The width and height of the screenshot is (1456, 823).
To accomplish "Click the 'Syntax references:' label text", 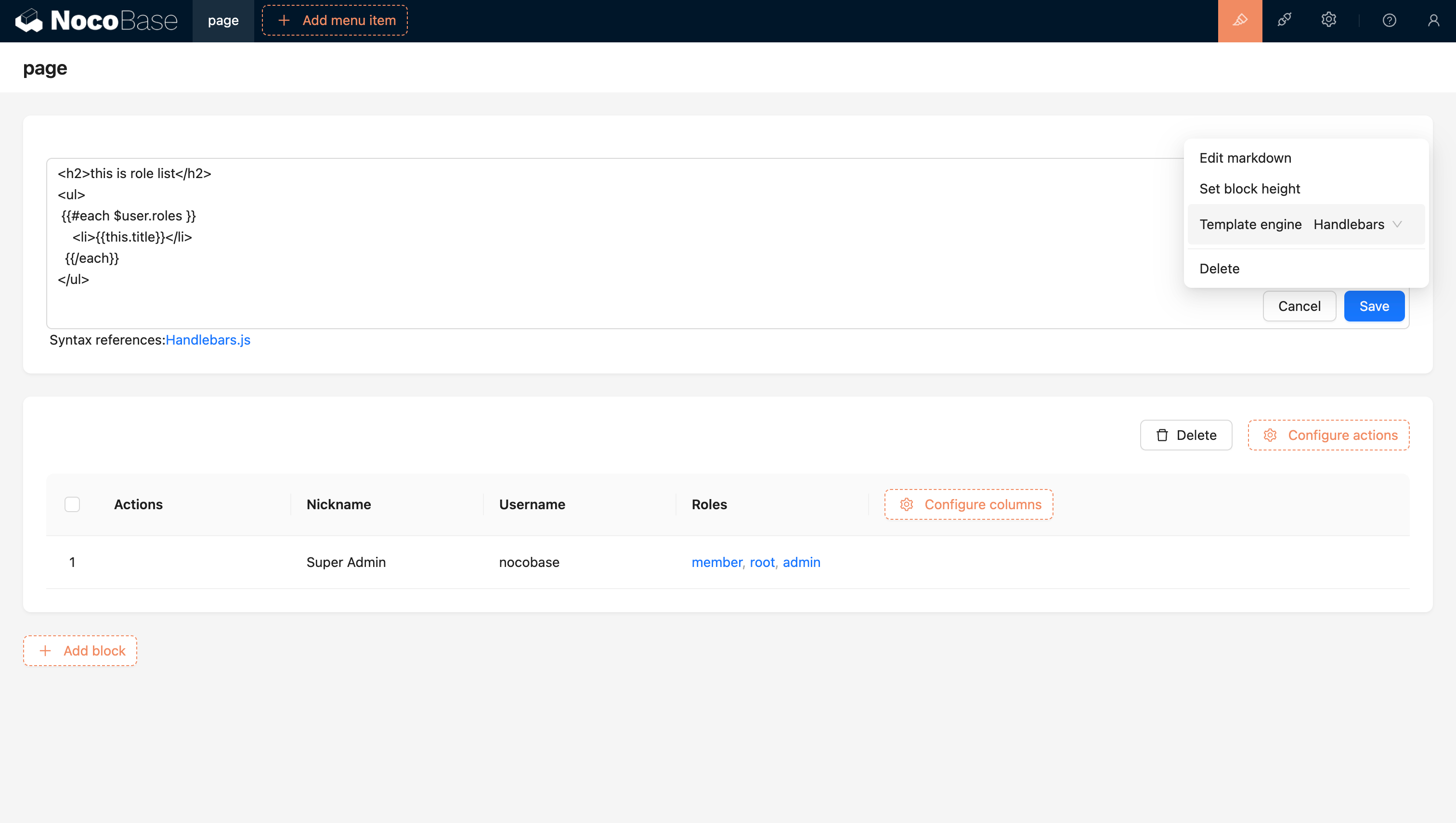I will pyautogui.click(x=107, y=340).
